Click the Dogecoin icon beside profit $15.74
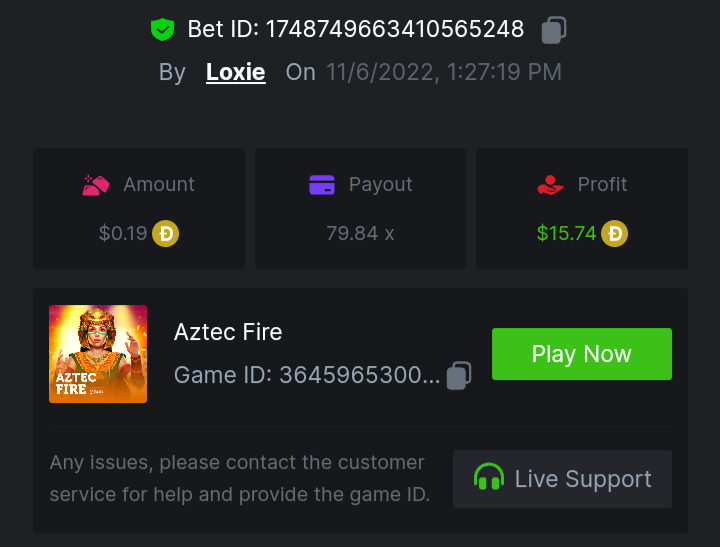Viewport: 720px width, 547px height. [x=614, y=234]
